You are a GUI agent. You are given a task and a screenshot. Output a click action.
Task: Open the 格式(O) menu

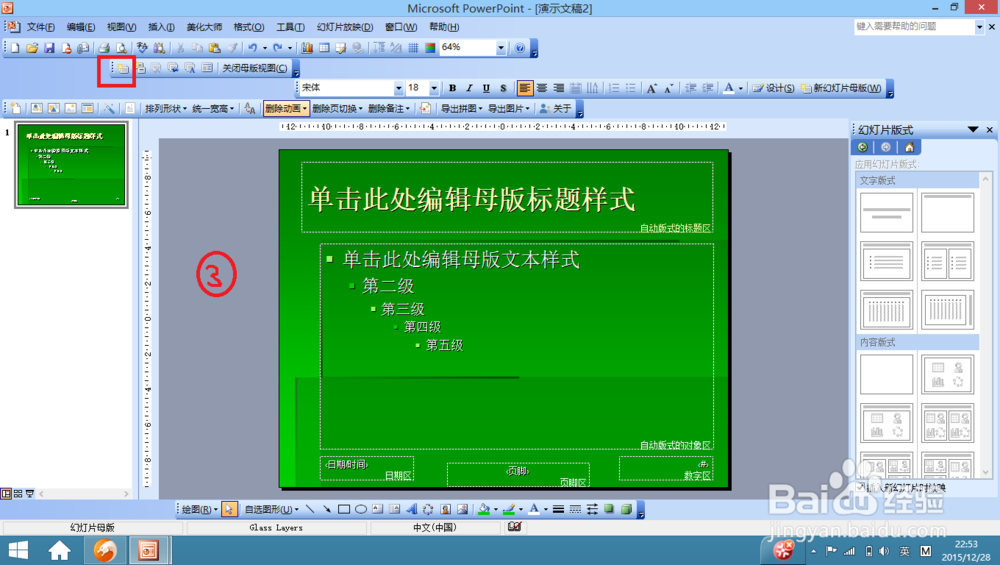pyautogui.click(x=249, y=27)
